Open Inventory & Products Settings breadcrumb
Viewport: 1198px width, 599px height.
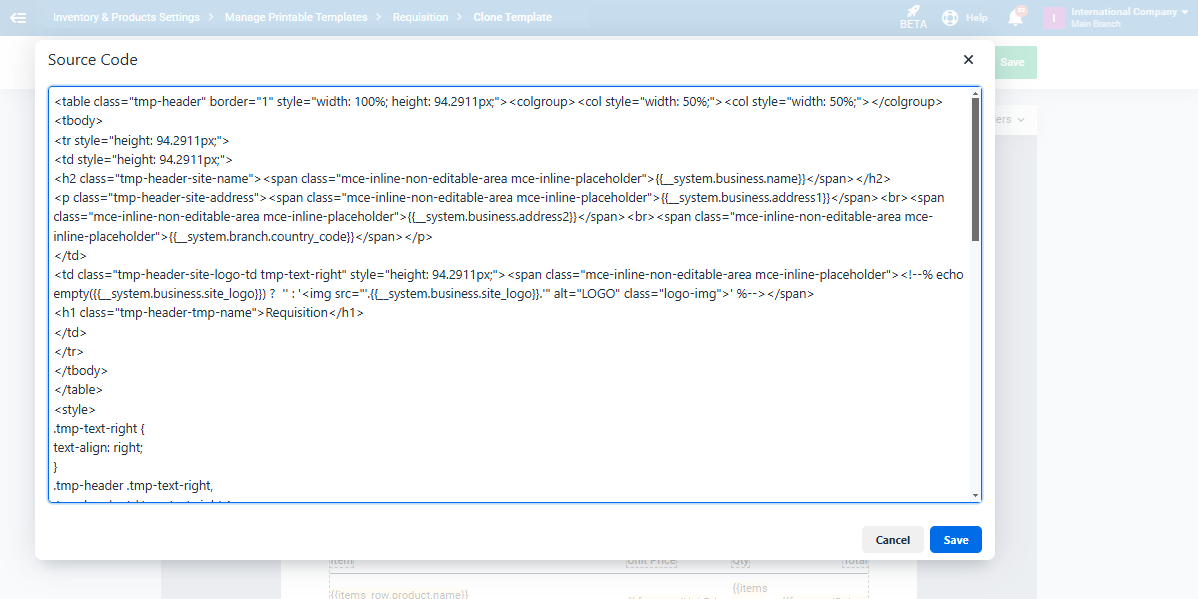(x=126, y=17)
